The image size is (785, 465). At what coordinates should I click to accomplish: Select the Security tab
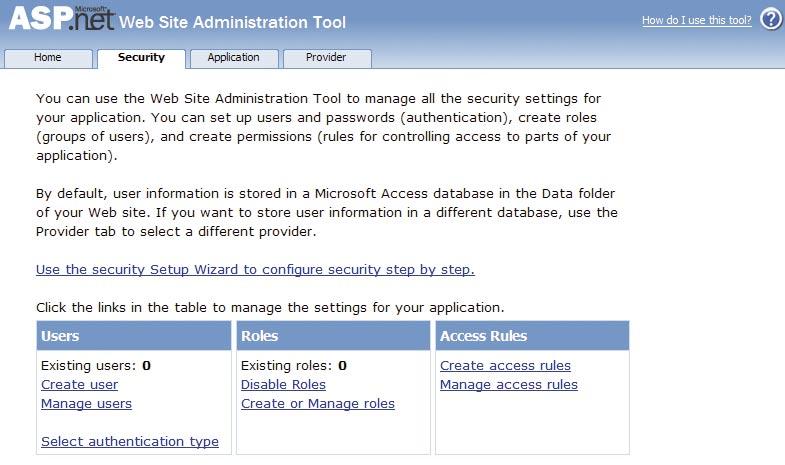coord(141,58)
